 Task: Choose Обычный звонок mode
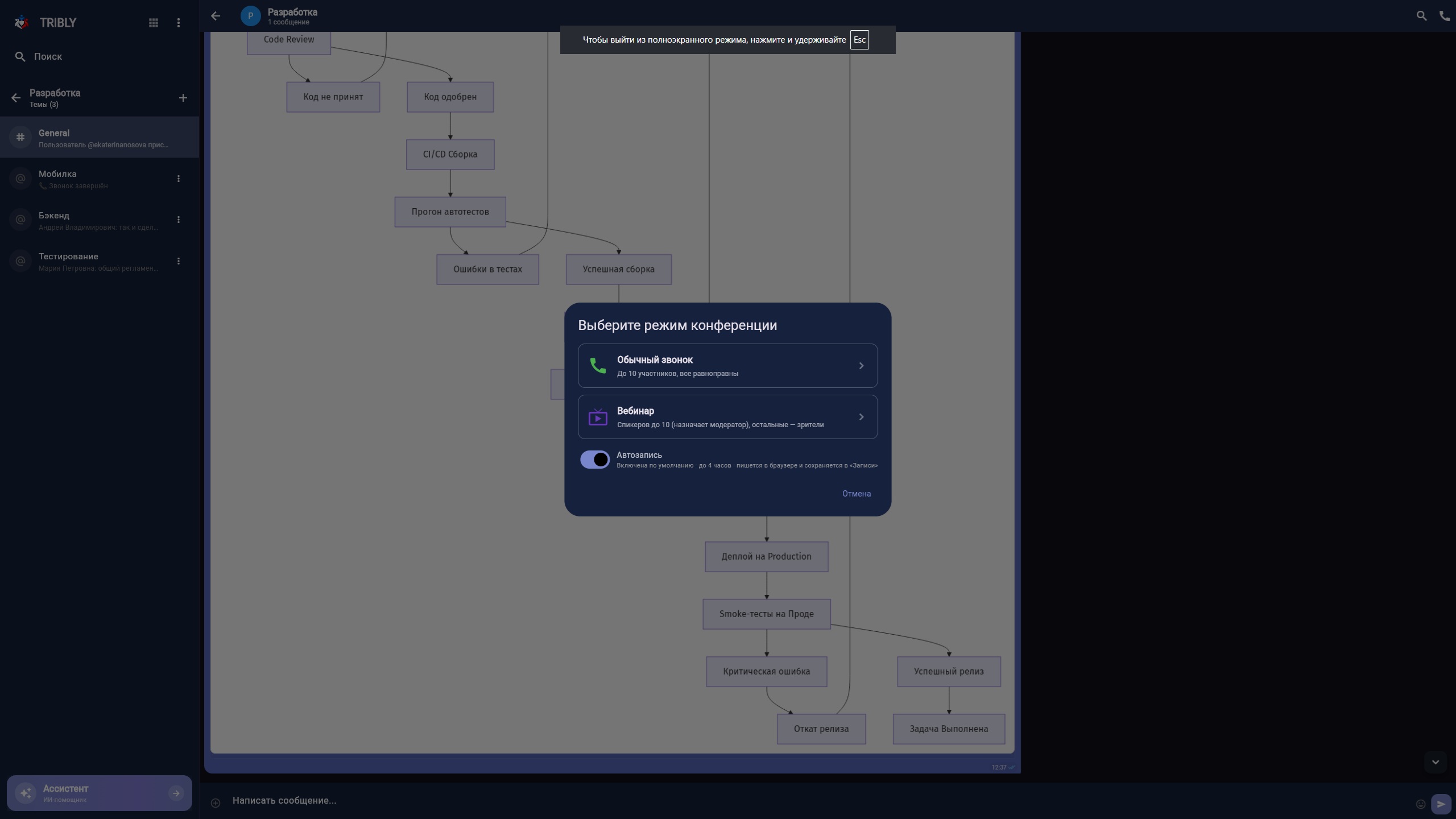[x=728, y=366]
